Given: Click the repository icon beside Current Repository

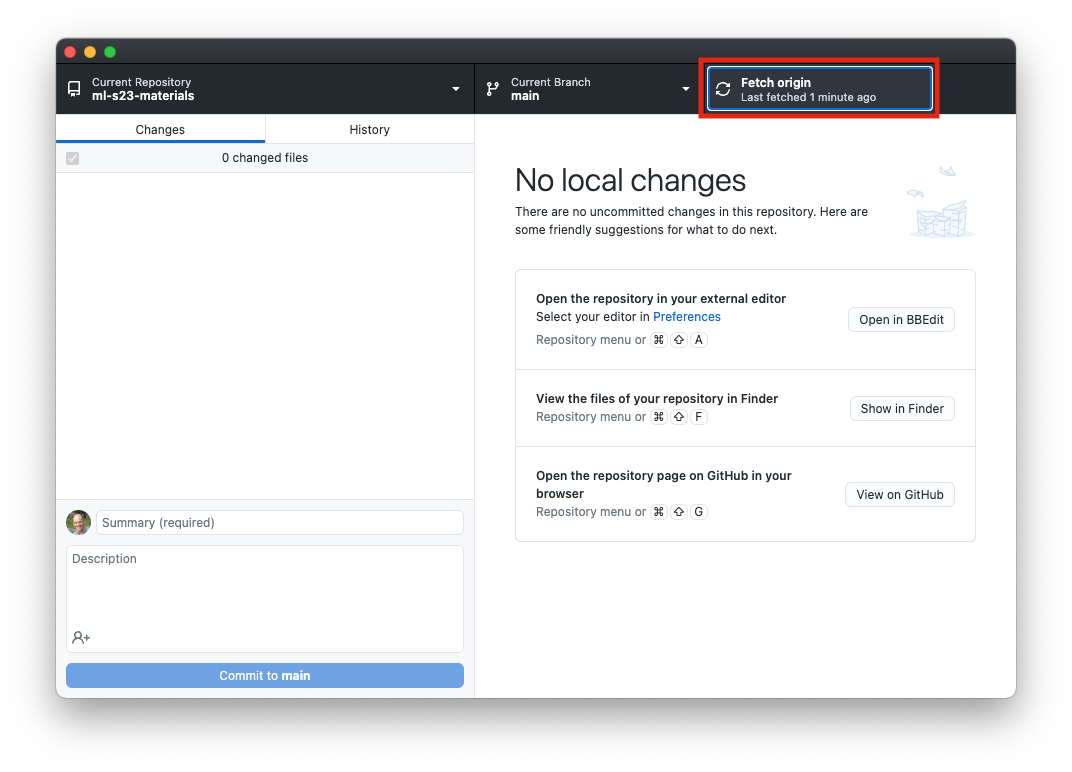Looking at the screenshot, I should point(74,89).
